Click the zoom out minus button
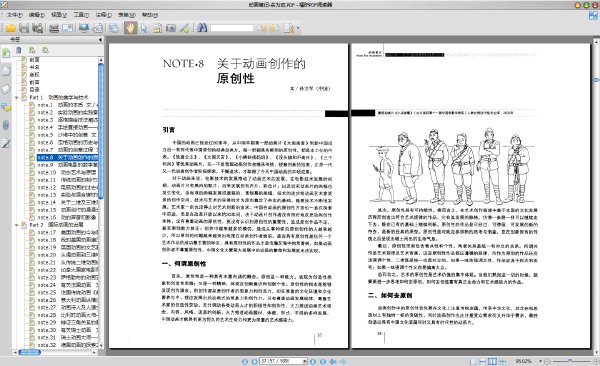The width and height of the screenshot is (600, 366). click(x=547, y=361)
